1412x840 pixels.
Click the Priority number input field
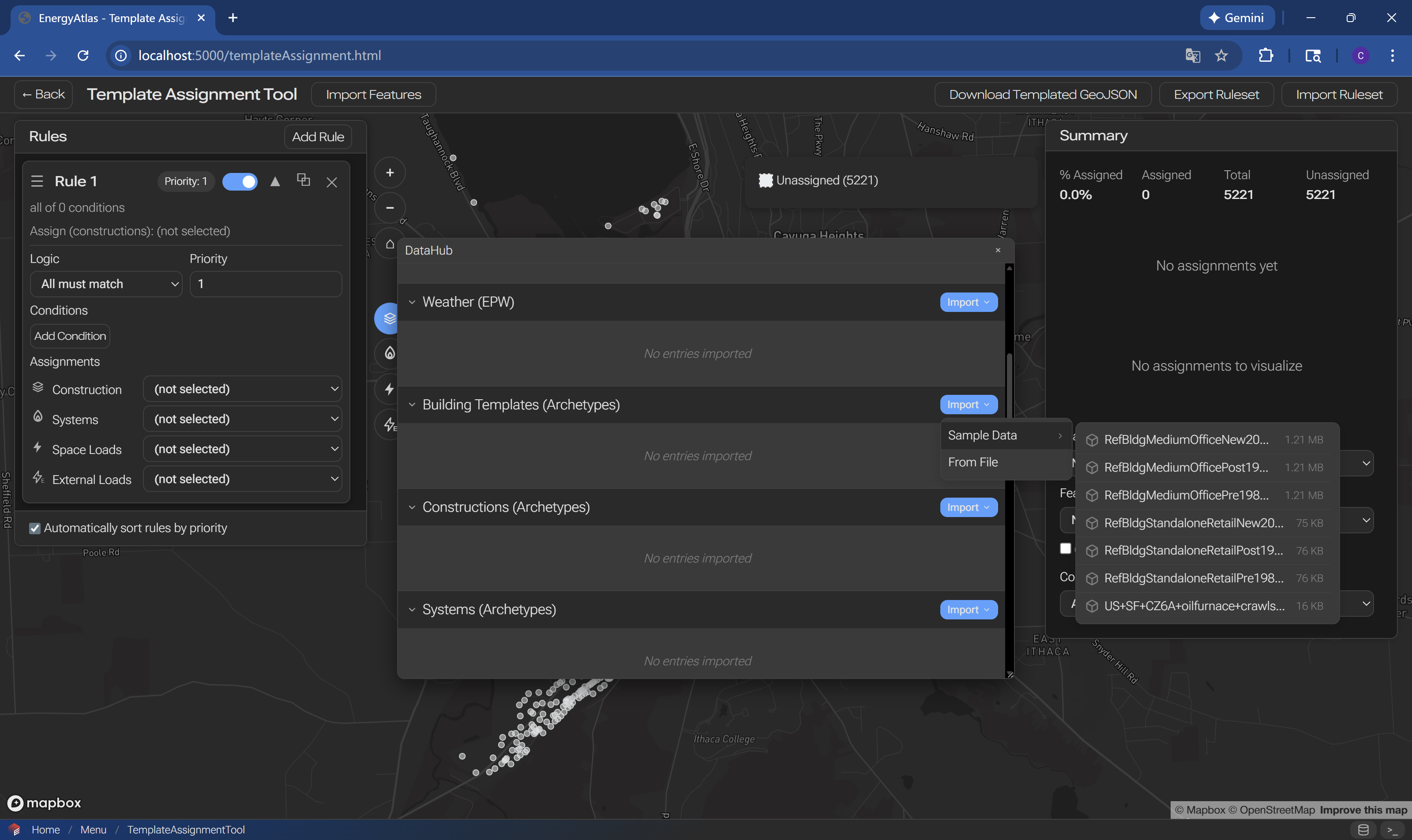266,284
